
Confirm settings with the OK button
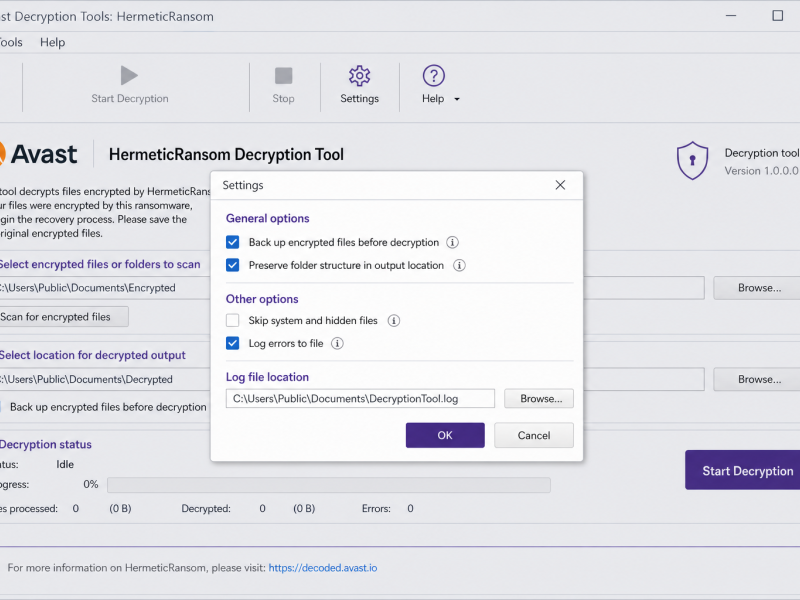pos(445,435)
